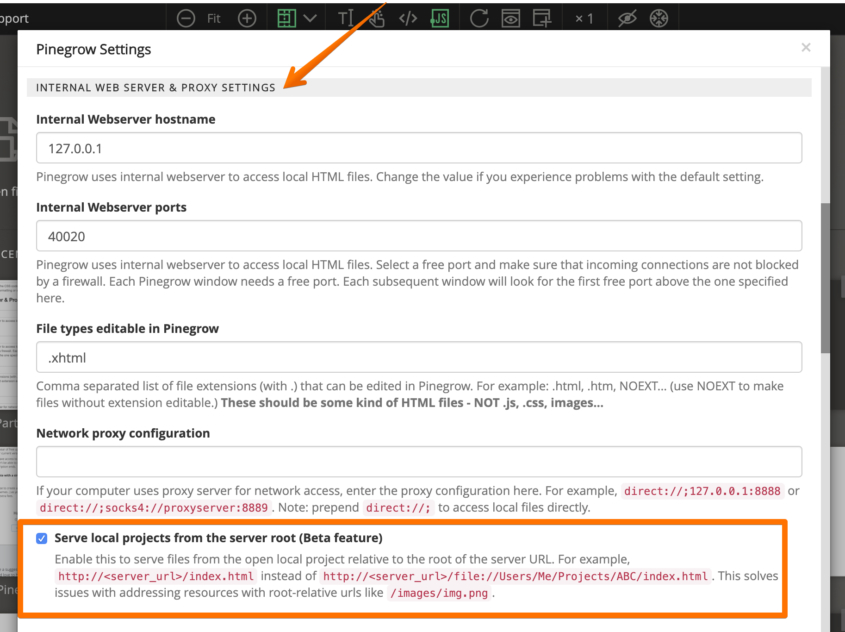Click the circular collapse arrows icon
Viewport: 845px width, 632px height.
click(x=659, y=19)
